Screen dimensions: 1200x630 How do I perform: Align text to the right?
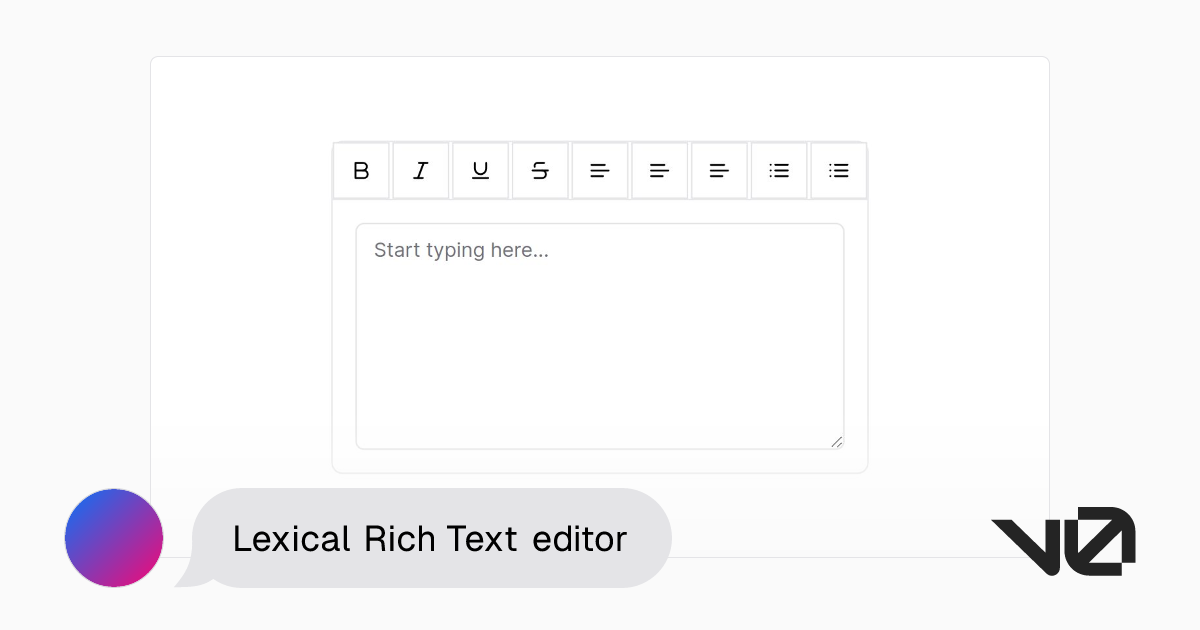[719, 170]
